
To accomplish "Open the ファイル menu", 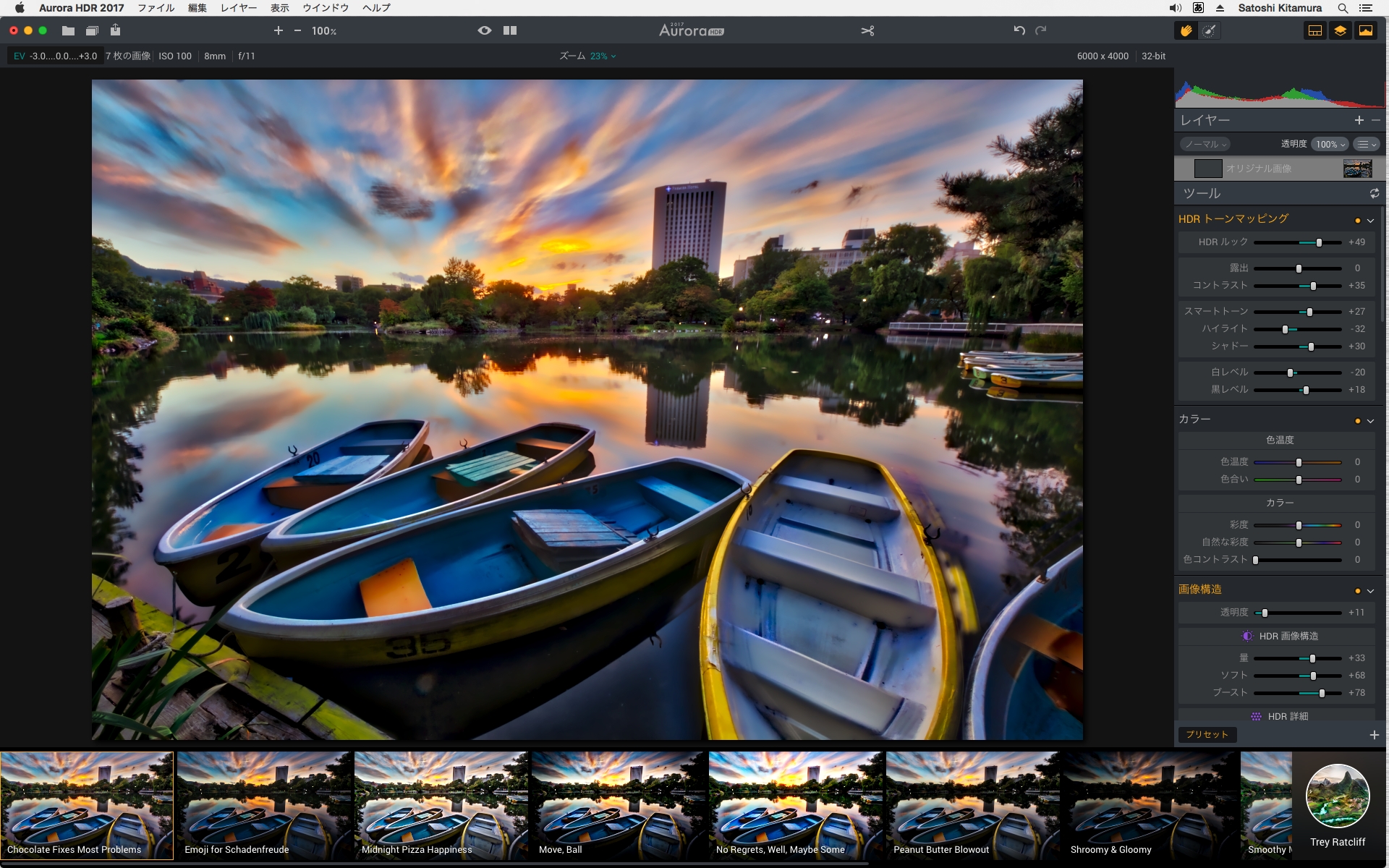I will 156,8.
